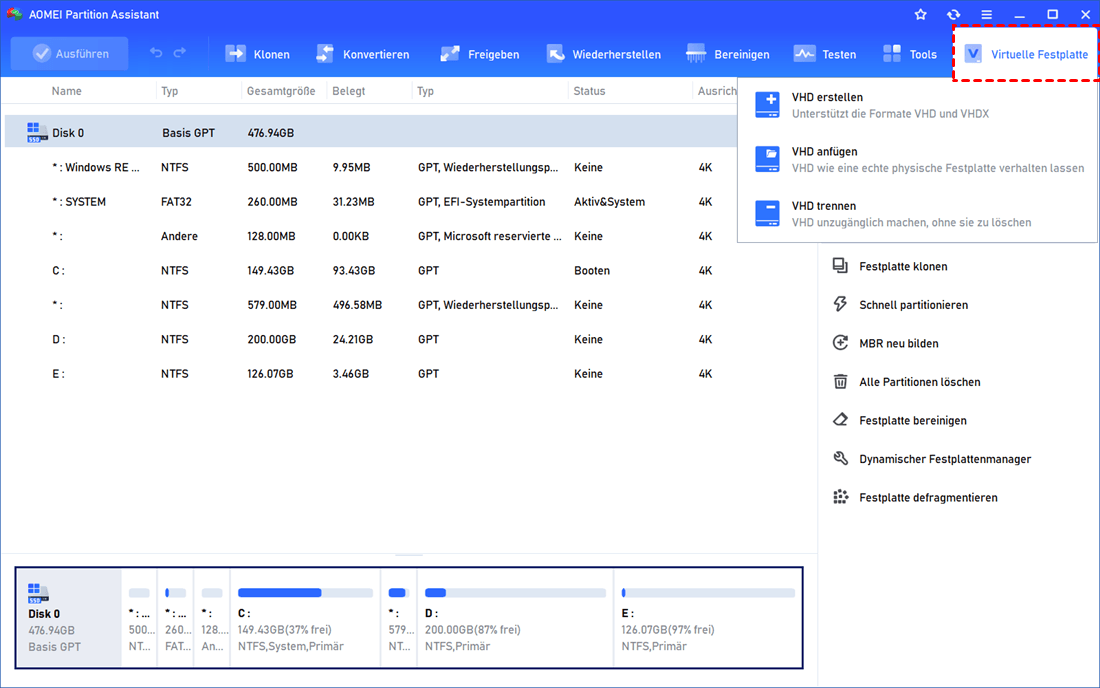
Task: Open the hamburger menu in title bar
Action: pyautogui.click(x=986, y=14)
